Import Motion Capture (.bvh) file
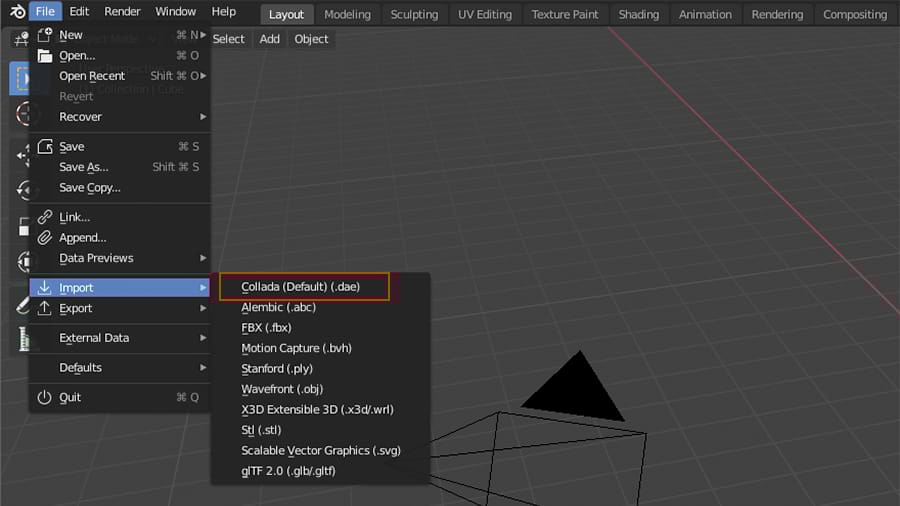The width and height of the screenshot is (900, 506). pyautogui.click(x=321, y=348)
